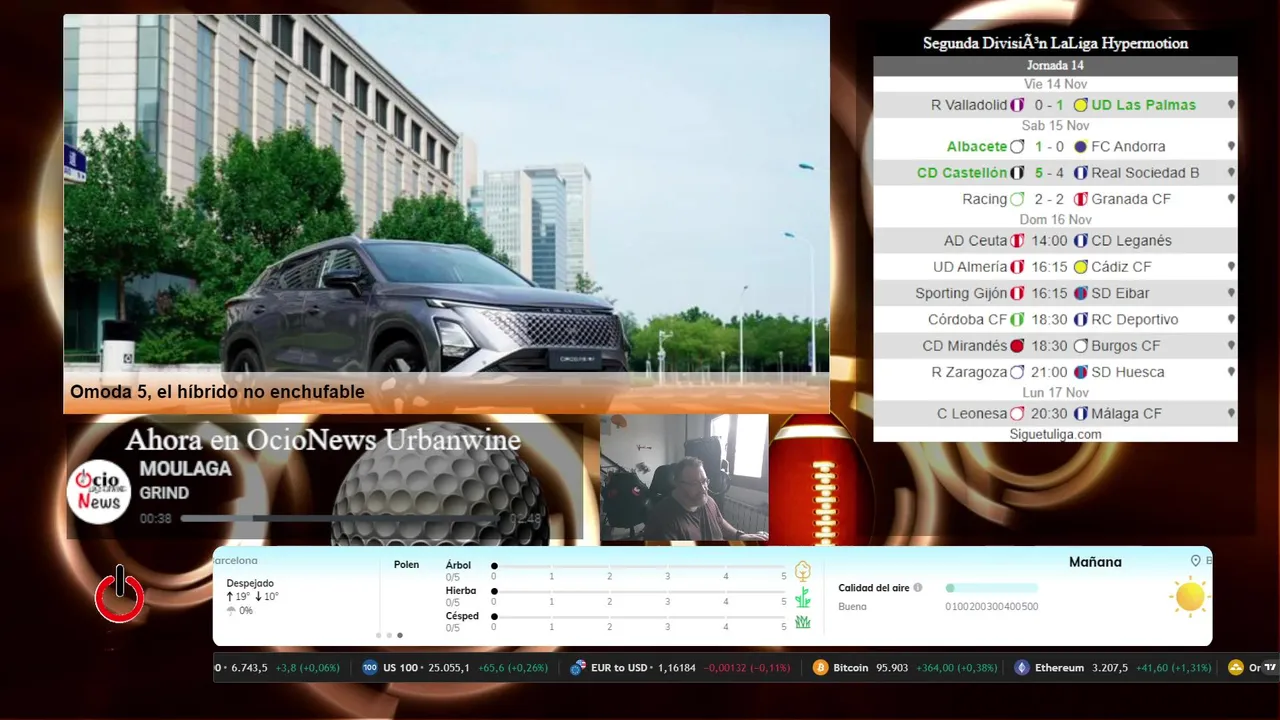Click the RC Deportivo team name
The height and width of the screenshot is (720, 1280).
[x=1135, y=320]
